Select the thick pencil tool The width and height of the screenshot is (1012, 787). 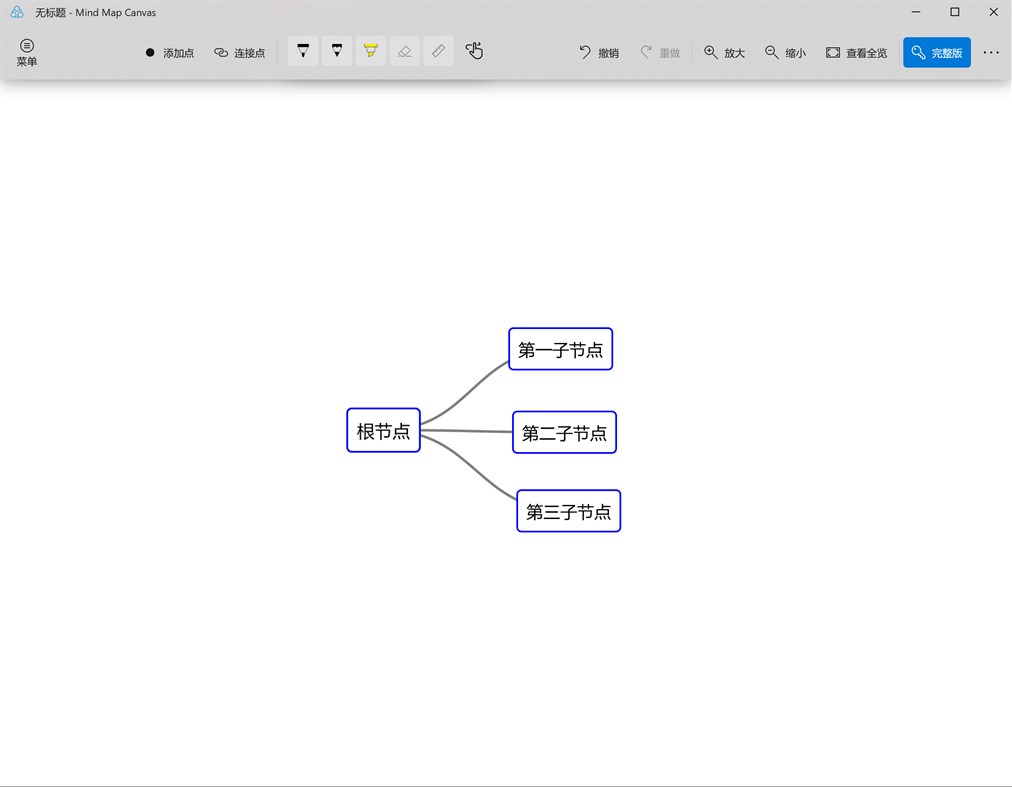point(337,51)
